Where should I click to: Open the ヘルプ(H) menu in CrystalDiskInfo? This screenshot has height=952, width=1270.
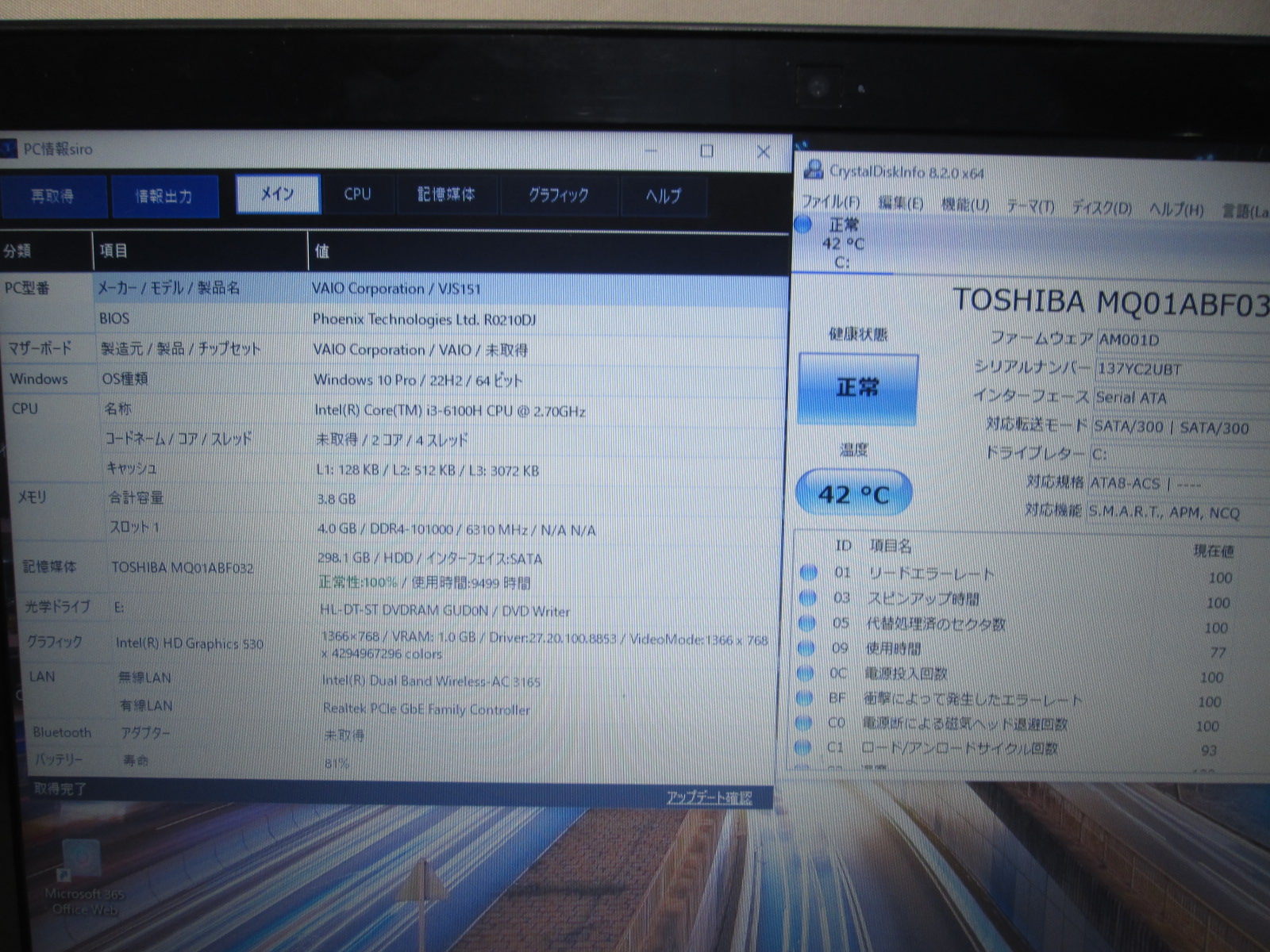(x=1176, y=210)
